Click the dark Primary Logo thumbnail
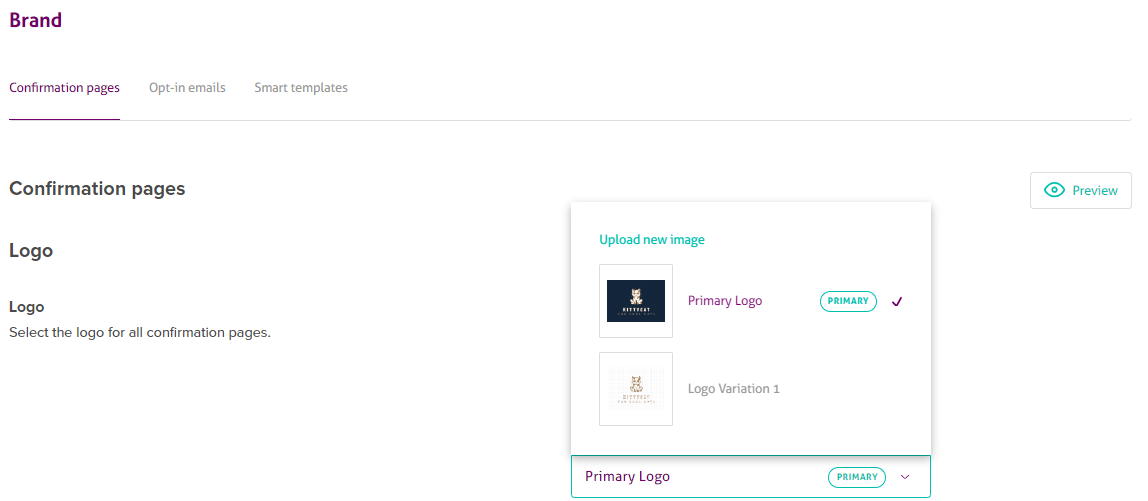This screenshot has width=1148, height=501. point(636,301)
